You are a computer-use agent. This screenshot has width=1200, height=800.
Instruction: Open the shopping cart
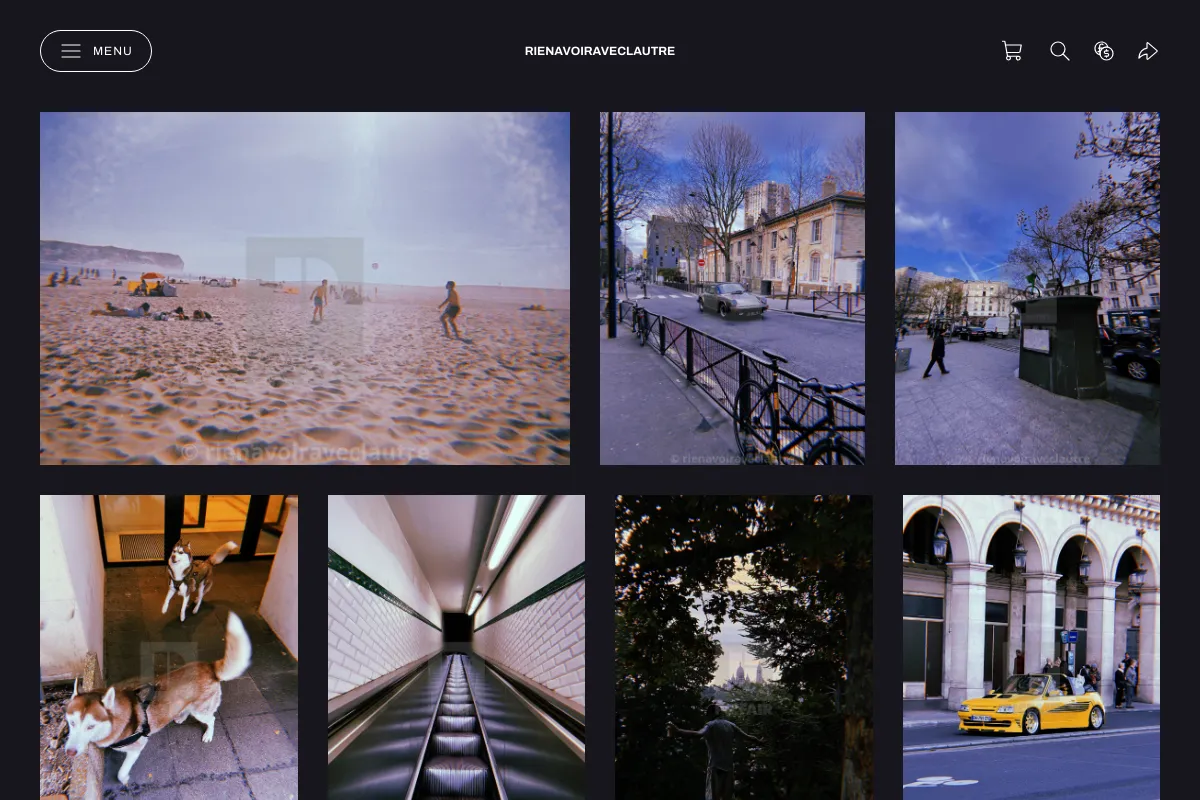[x=1012, y=51]
